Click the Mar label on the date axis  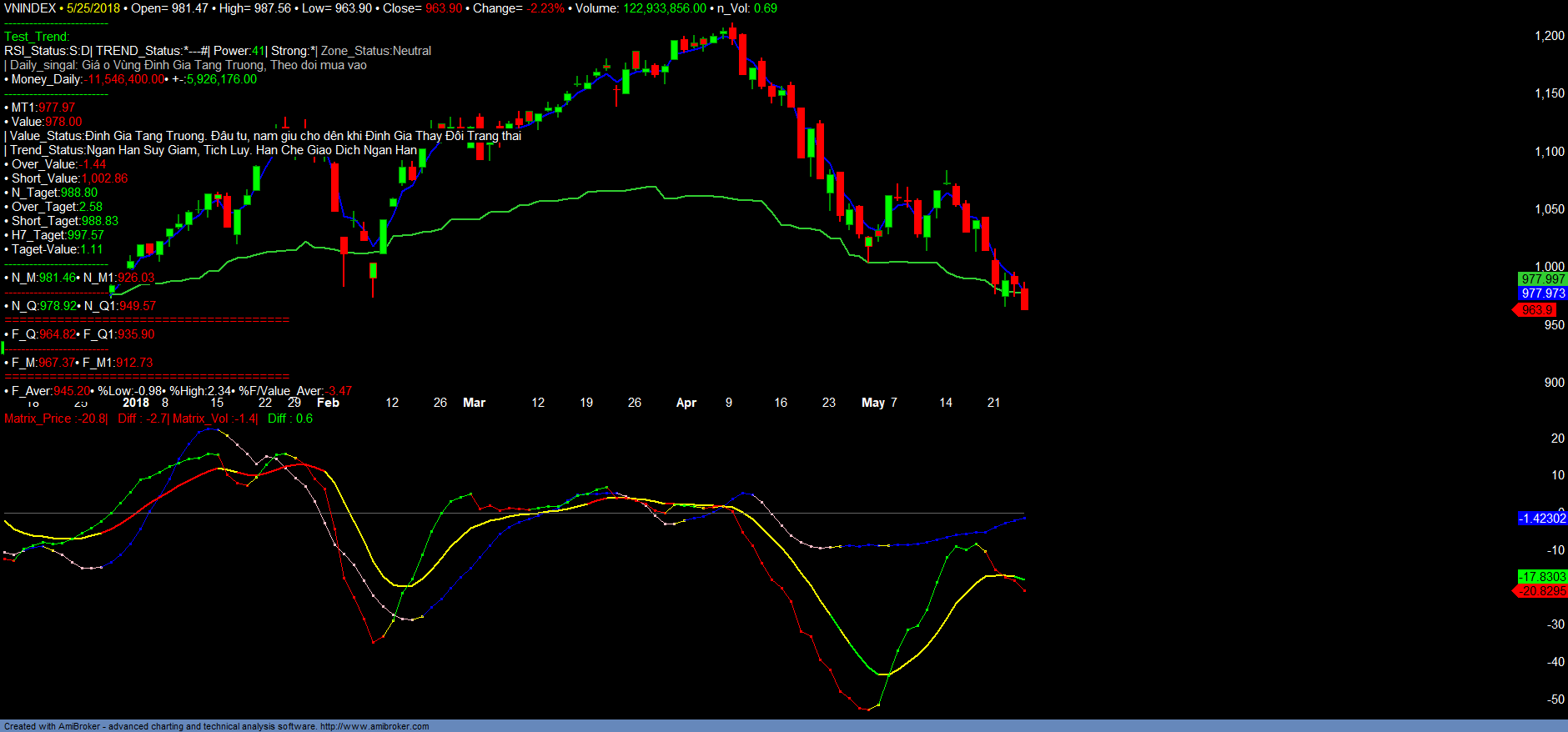pos(474,403)
